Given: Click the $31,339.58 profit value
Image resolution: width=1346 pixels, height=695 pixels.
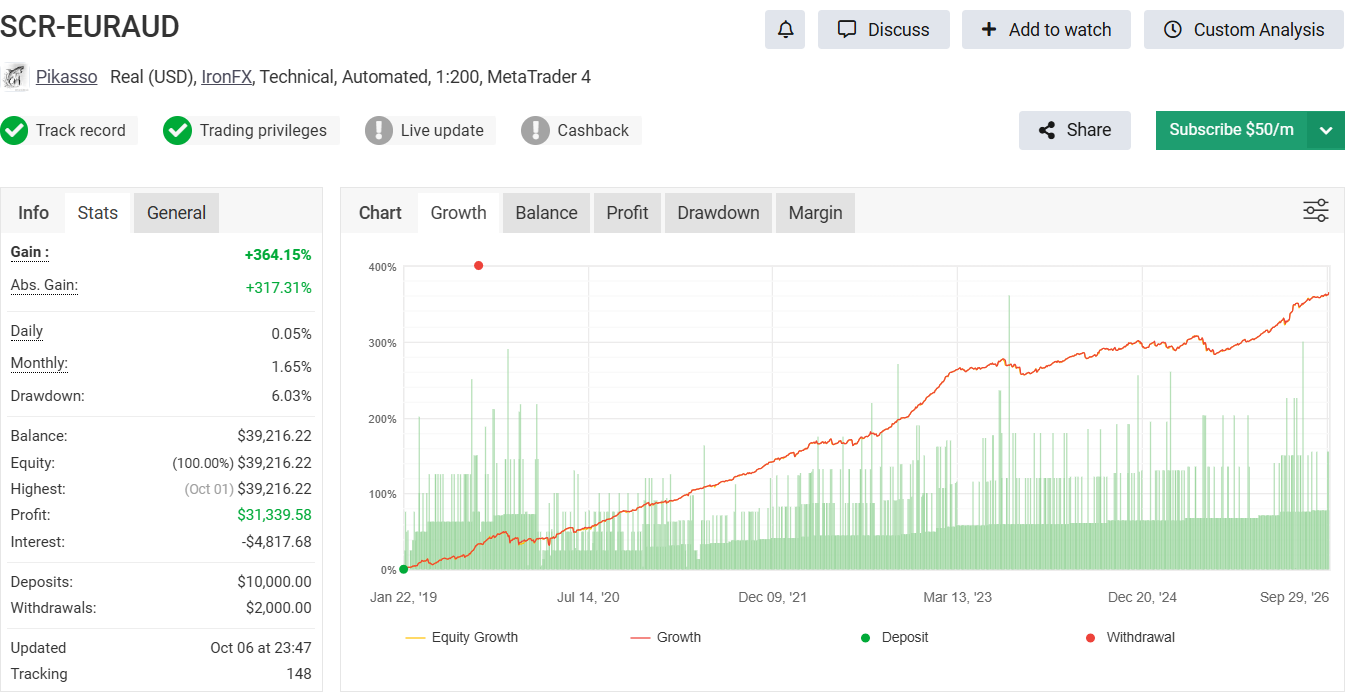Looking at the screenshot, I should [274, 515].
